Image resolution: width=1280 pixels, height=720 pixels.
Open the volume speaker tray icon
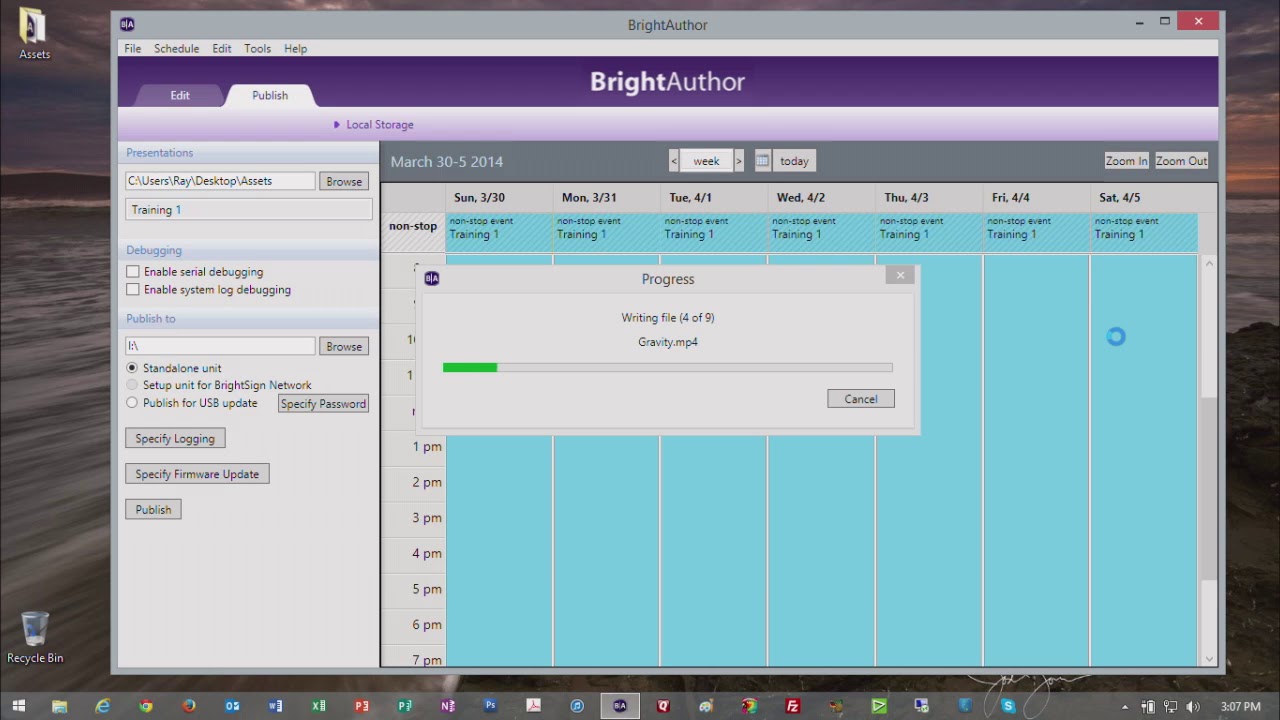click(x=1192, y=707)
